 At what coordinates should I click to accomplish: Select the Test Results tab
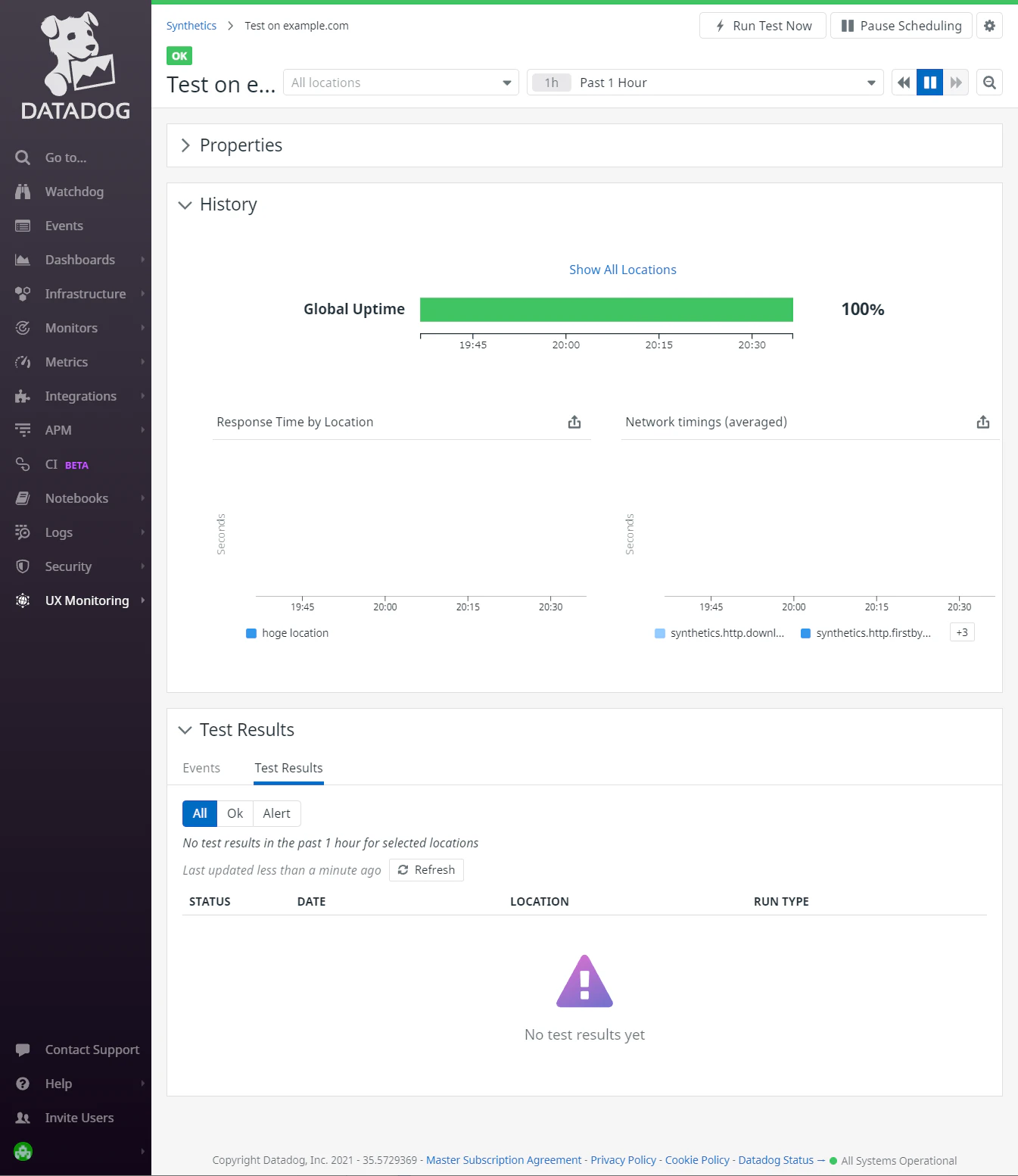click(x=288, y=768)
